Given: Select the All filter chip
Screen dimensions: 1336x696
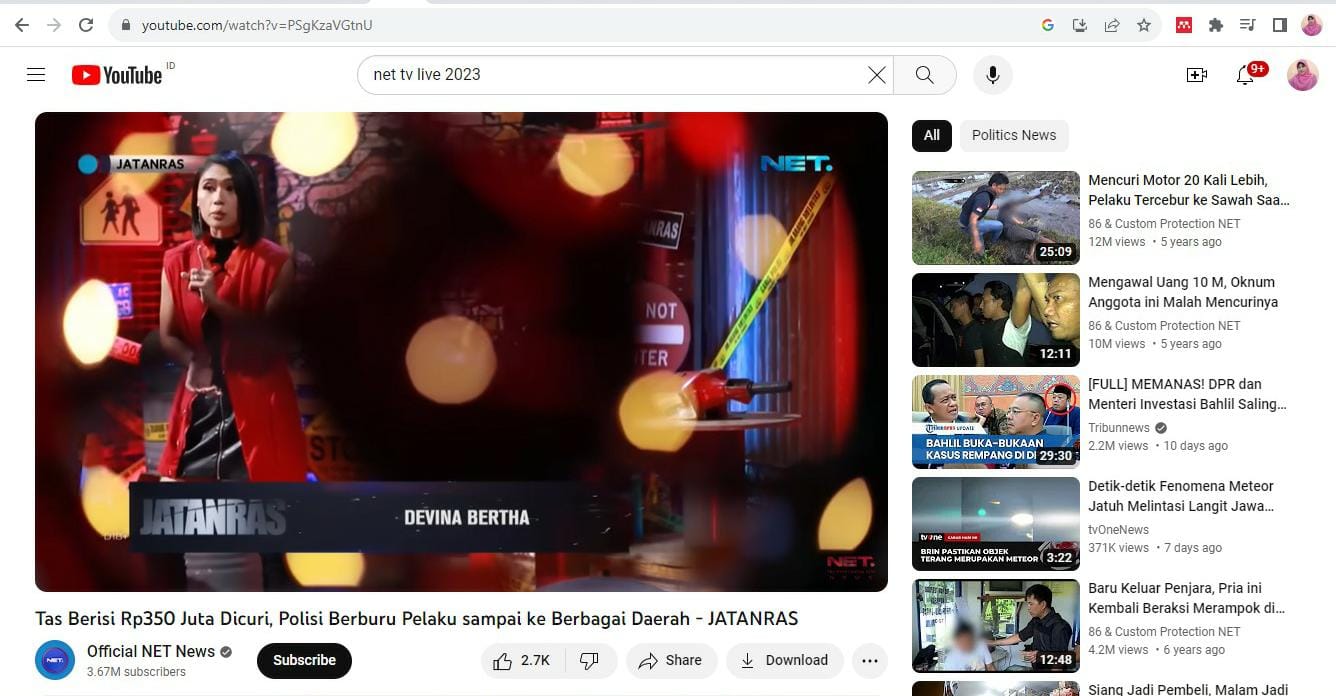Looking at the screenshot, I should click(x=932, y=135).
